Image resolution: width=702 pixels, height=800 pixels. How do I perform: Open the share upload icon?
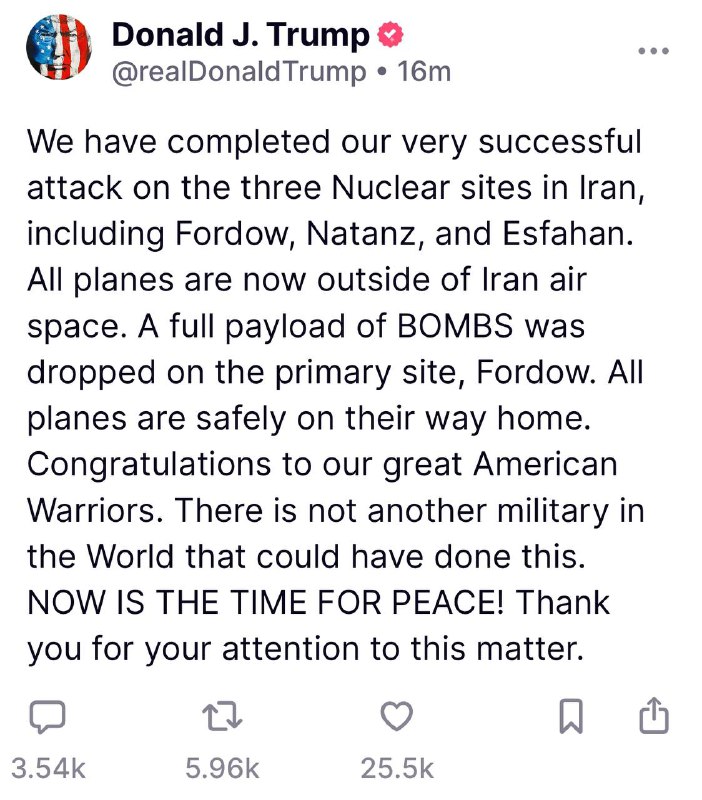[654, 715]
